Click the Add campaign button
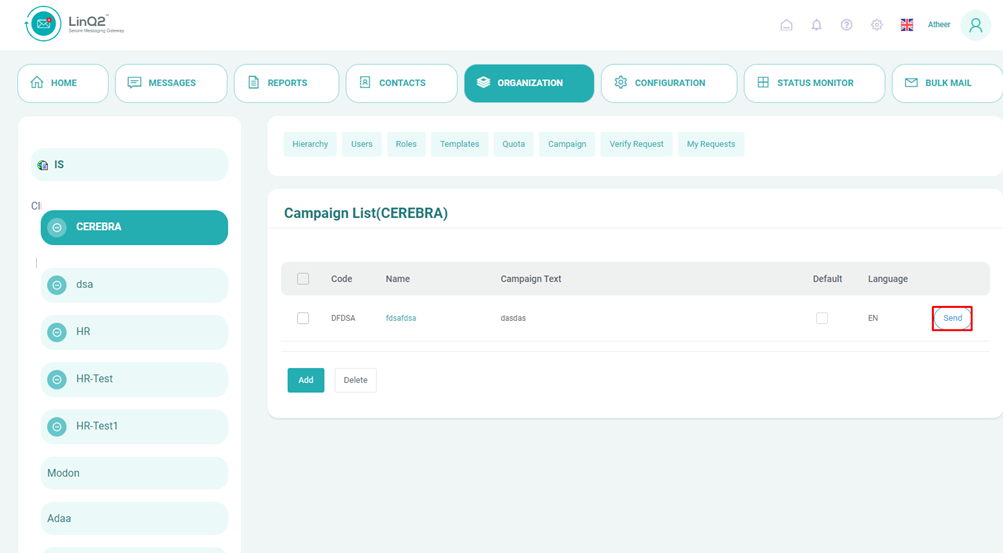 pyautogui.click(x=306, y=380)
